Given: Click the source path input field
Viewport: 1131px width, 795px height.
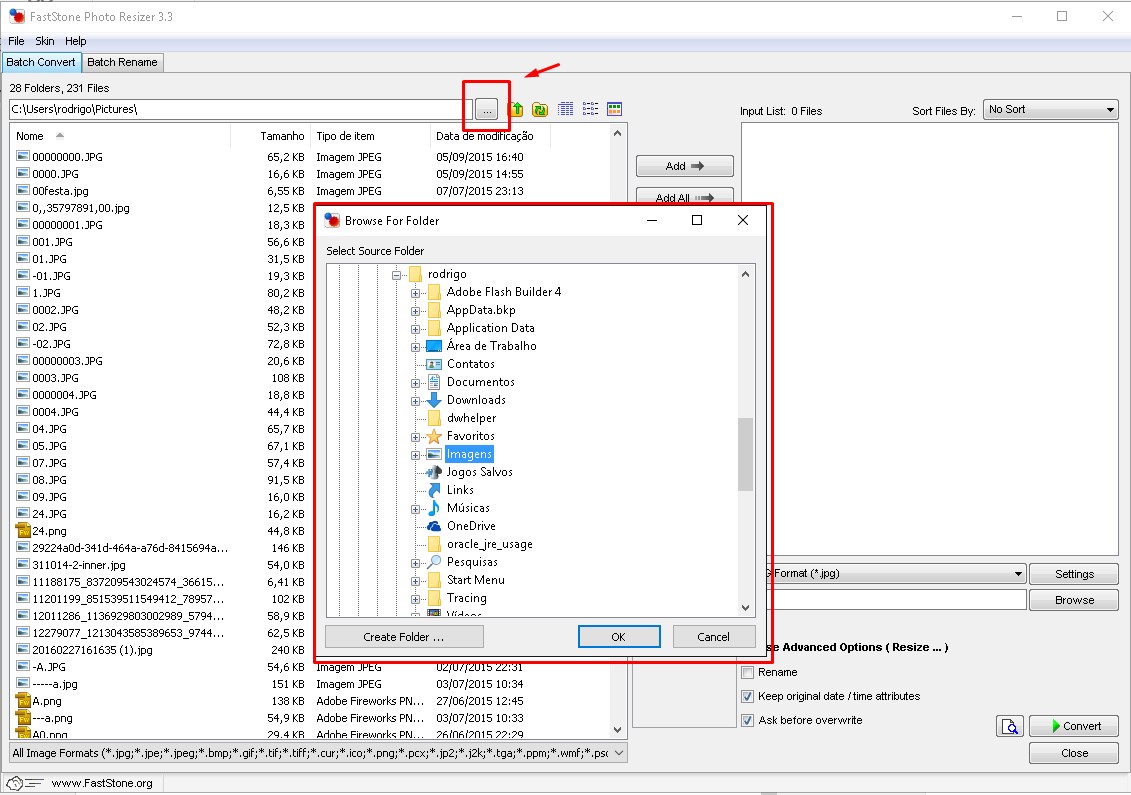Looking at the screenshot, I should [x=241, y=110].
